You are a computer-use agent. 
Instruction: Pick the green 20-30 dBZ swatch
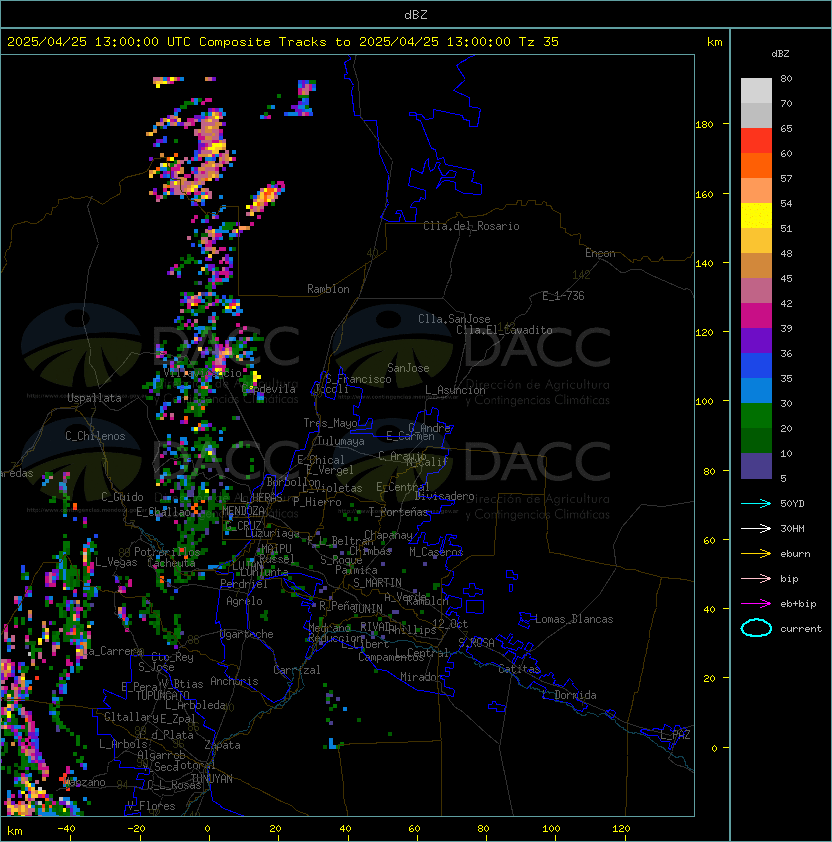(756, 416)
